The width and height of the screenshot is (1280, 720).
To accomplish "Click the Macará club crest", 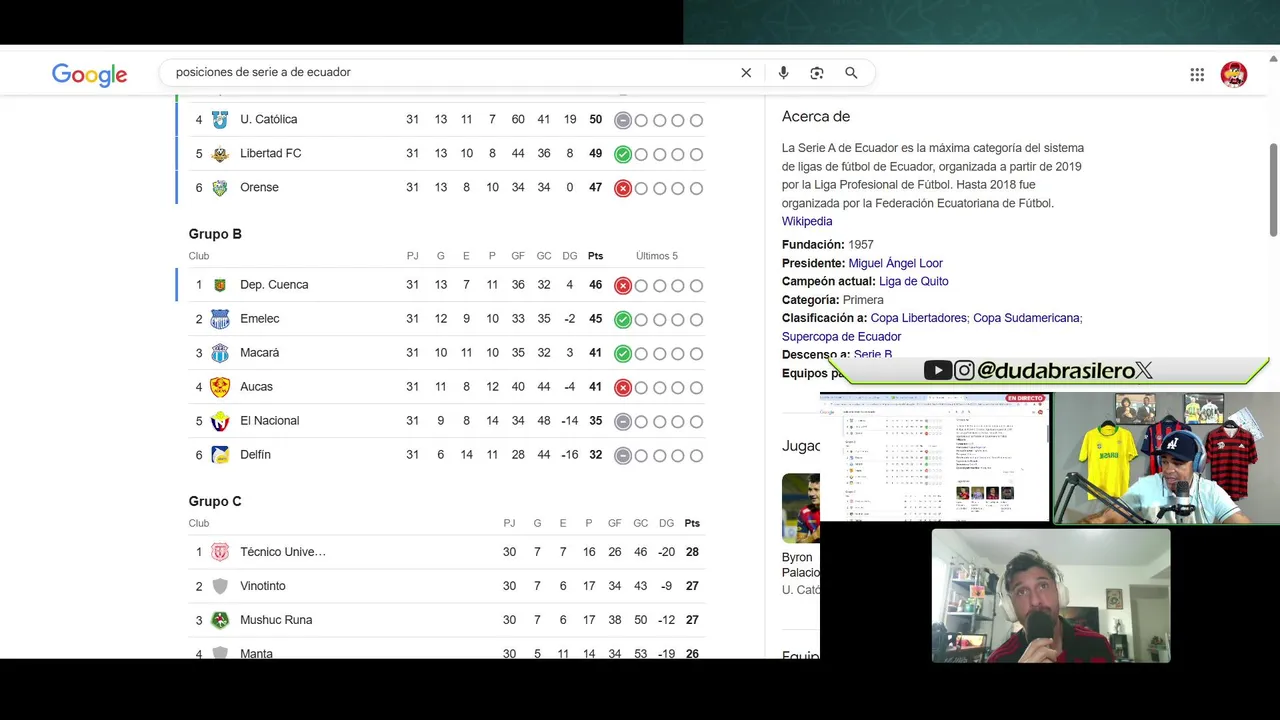I will tap(220, 353).
